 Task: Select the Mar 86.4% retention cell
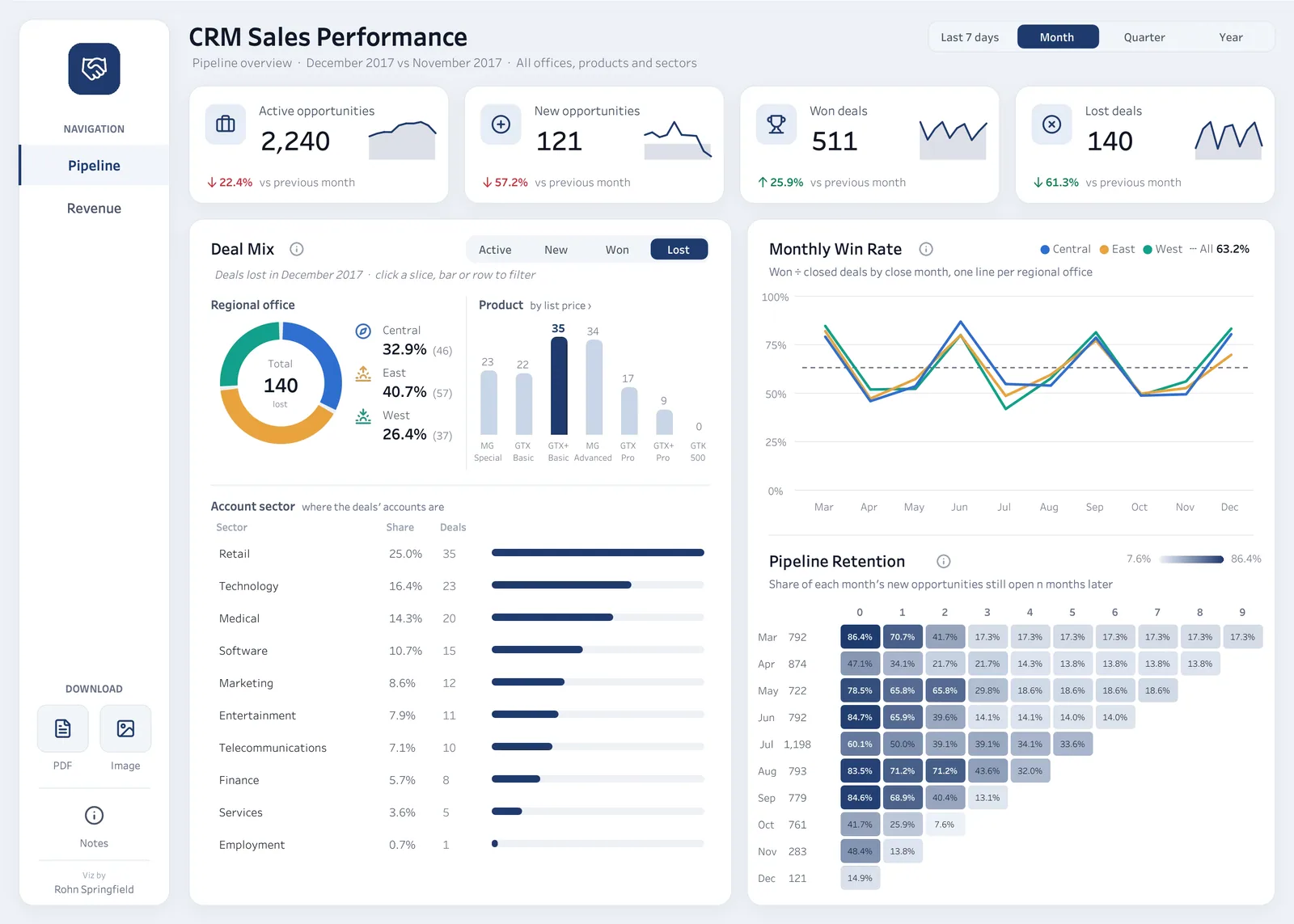[860, 637]
